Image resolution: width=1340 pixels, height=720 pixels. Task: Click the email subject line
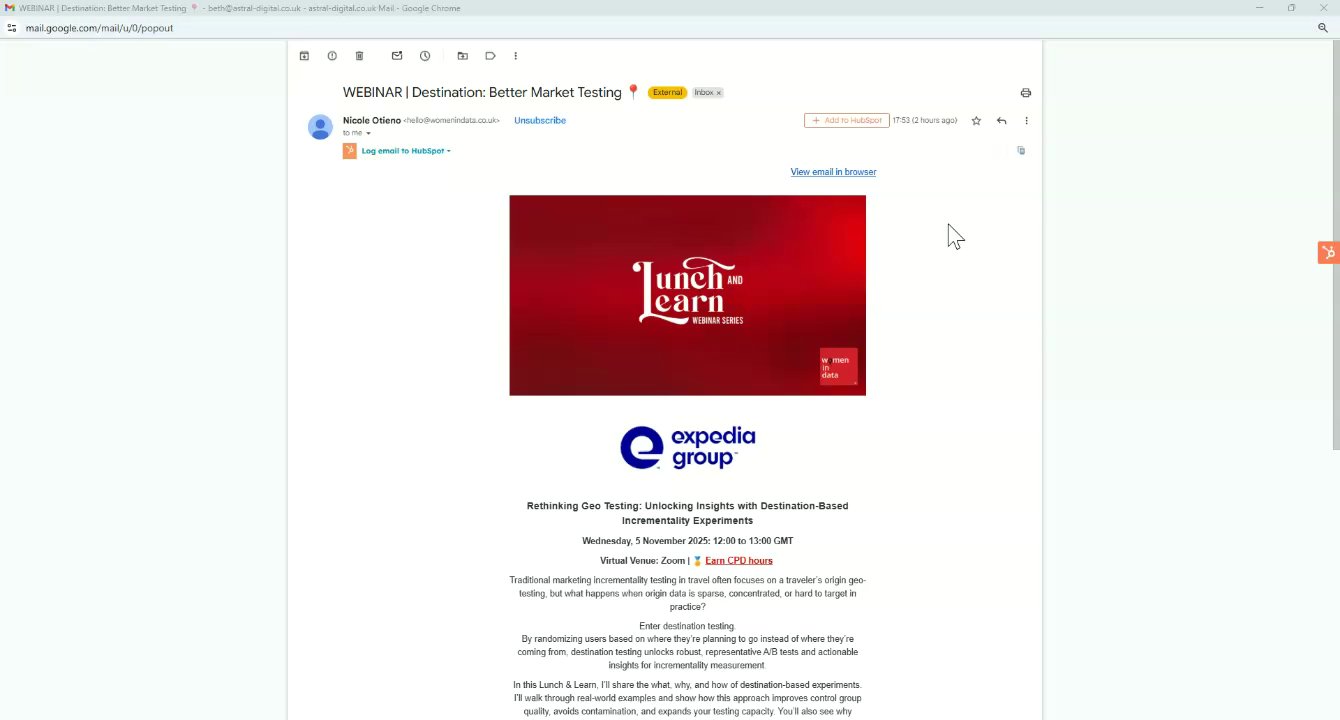483,92
